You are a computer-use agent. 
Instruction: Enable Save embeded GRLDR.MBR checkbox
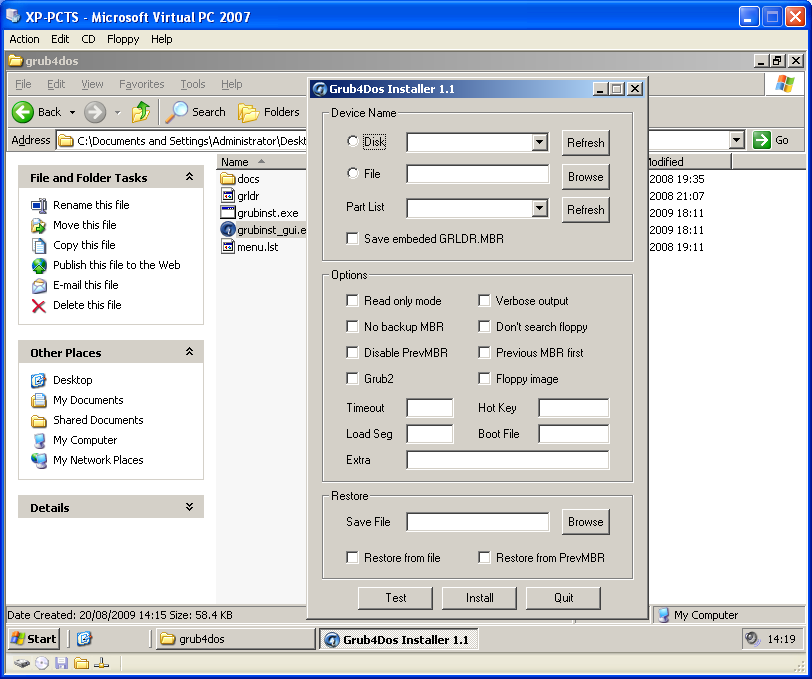coord(352,238)
